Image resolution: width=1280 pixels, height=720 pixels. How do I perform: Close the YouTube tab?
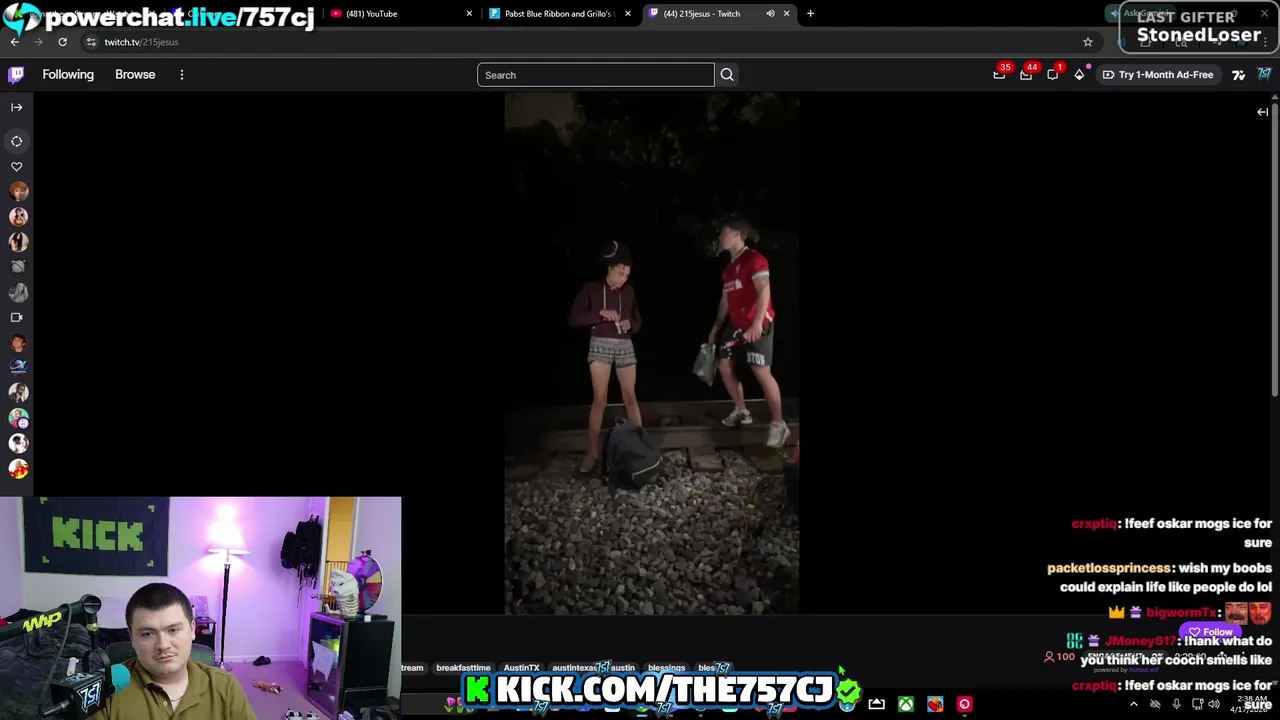click(x=469, y=14)
